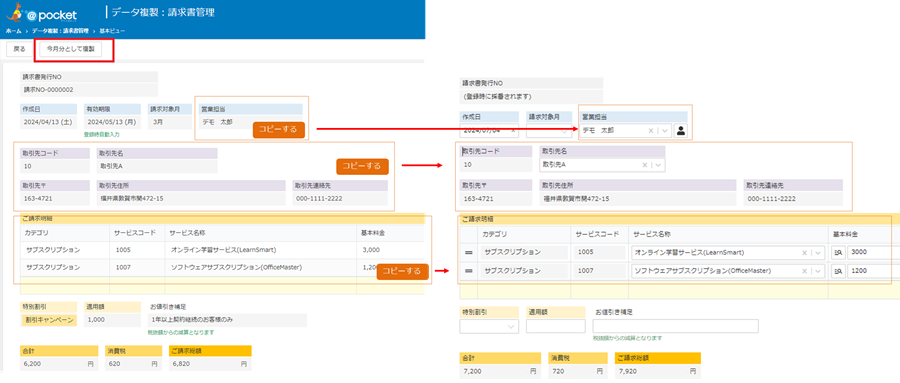Click the empty お値引き補足 text field
This screenshot has width=900, height=383.
click(676, 326)
